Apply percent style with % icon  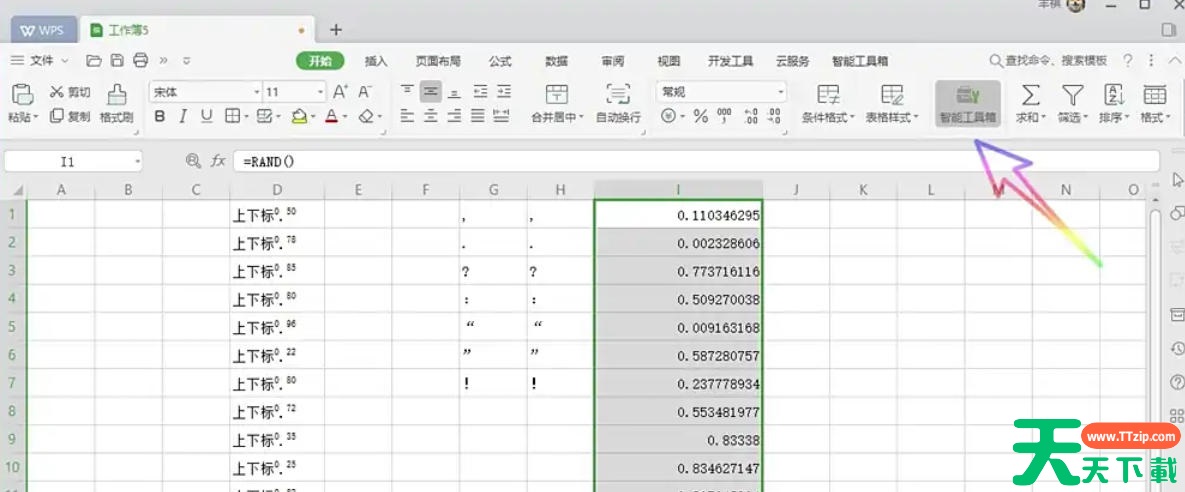coord(701,116)
